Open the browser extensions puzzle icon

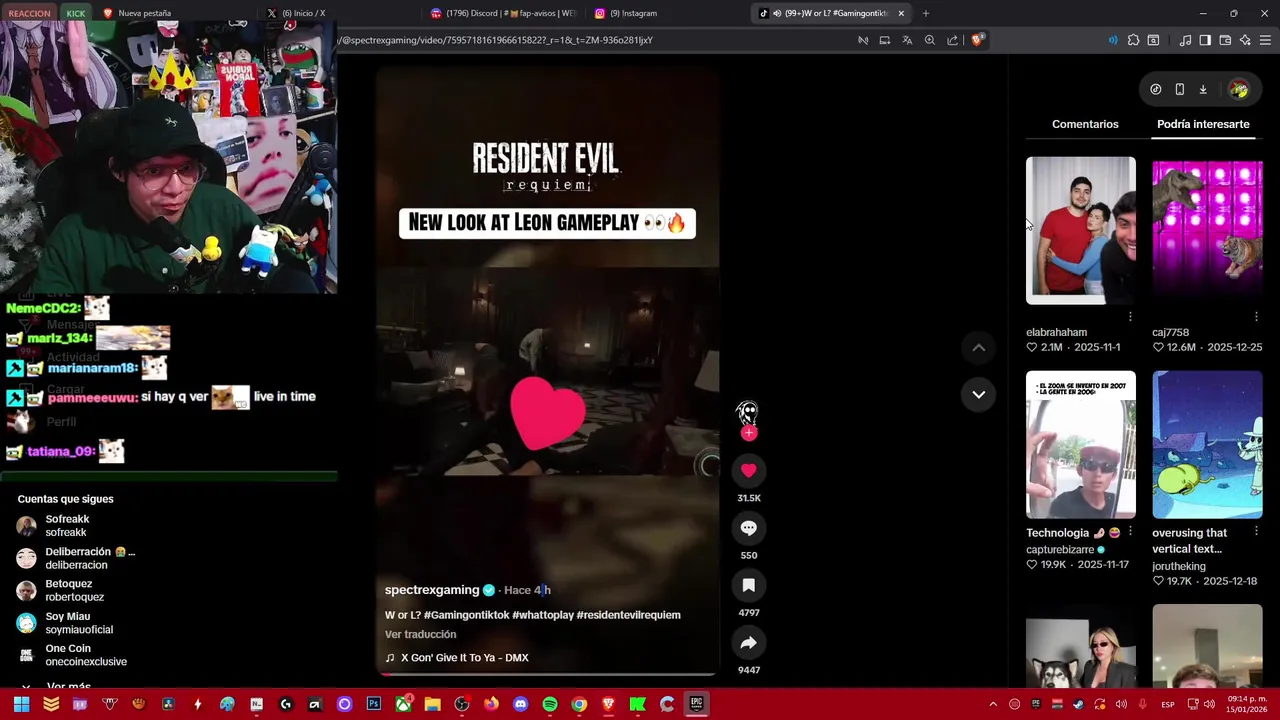(x=1133, y=40)
